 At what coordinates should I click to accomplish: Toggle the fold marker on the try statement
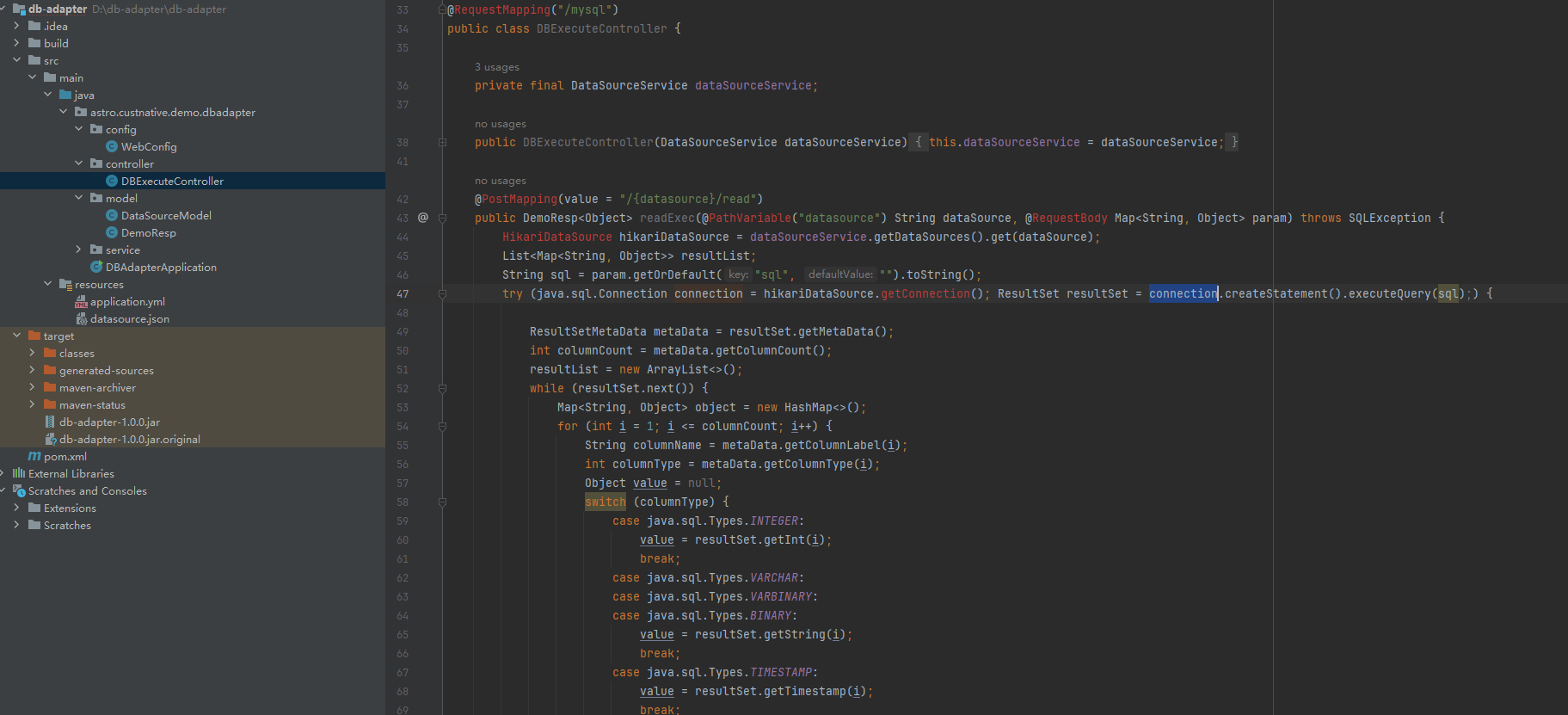442,294
